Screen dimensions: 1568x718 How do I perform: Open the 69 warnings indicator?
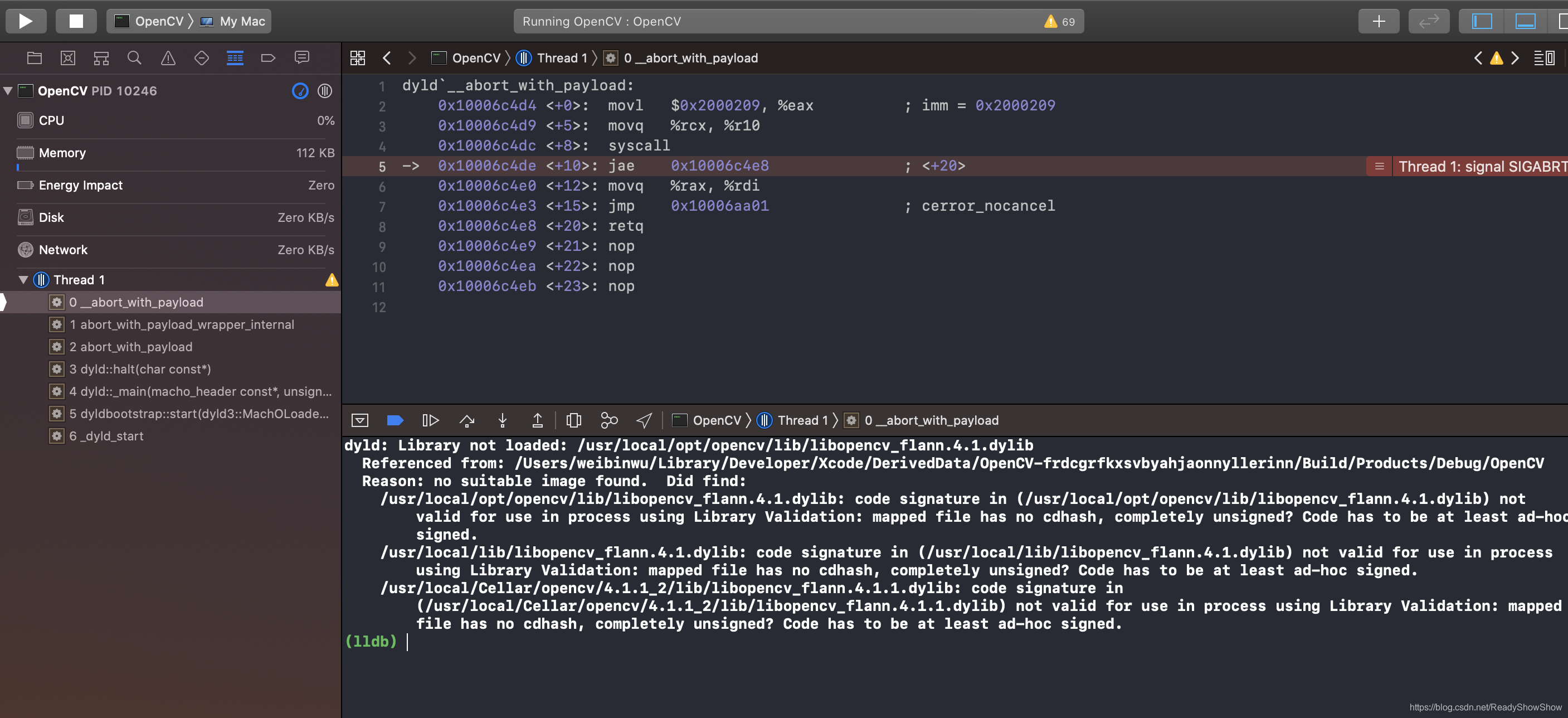tap(1060, 21)
